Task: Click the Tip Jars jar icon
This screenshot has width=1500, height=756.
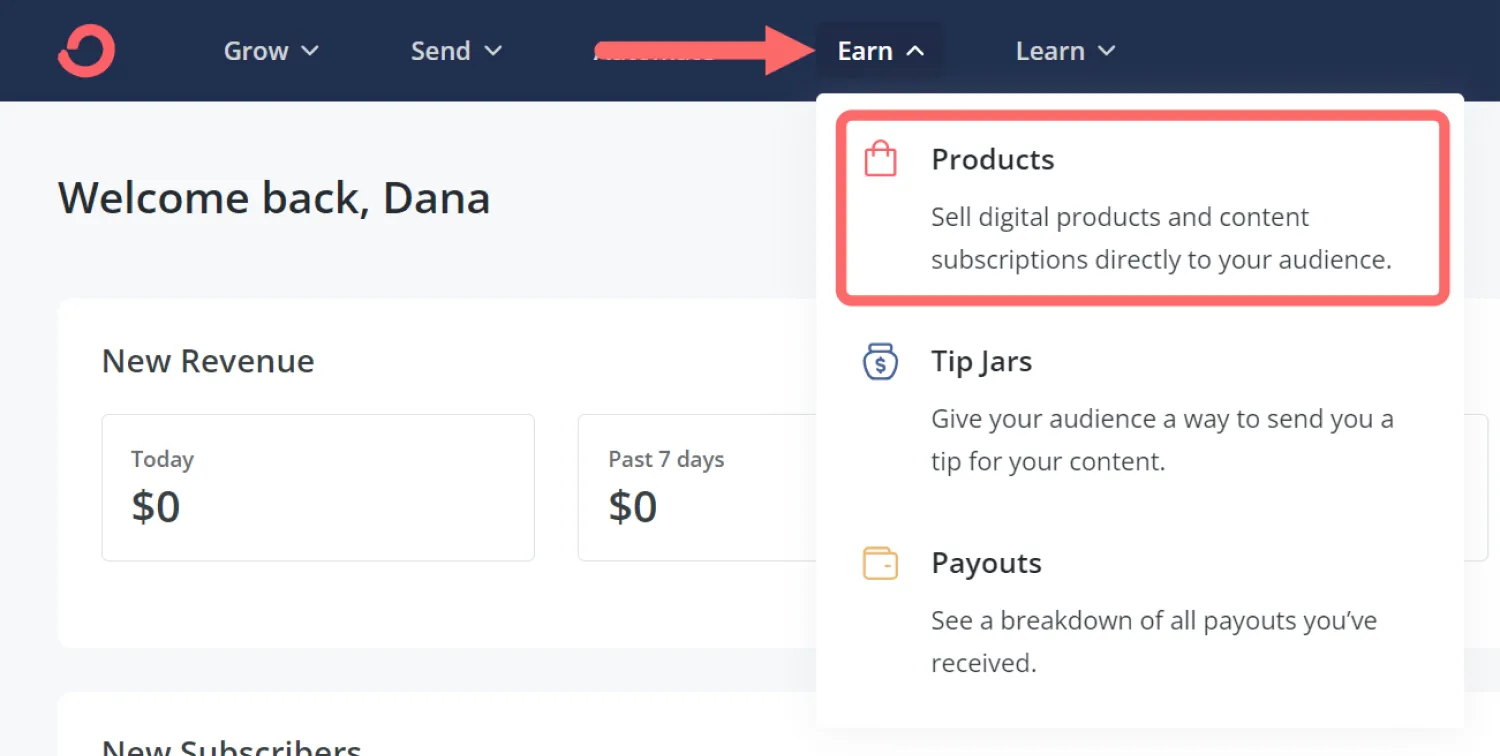Action: tap(880, 361)
